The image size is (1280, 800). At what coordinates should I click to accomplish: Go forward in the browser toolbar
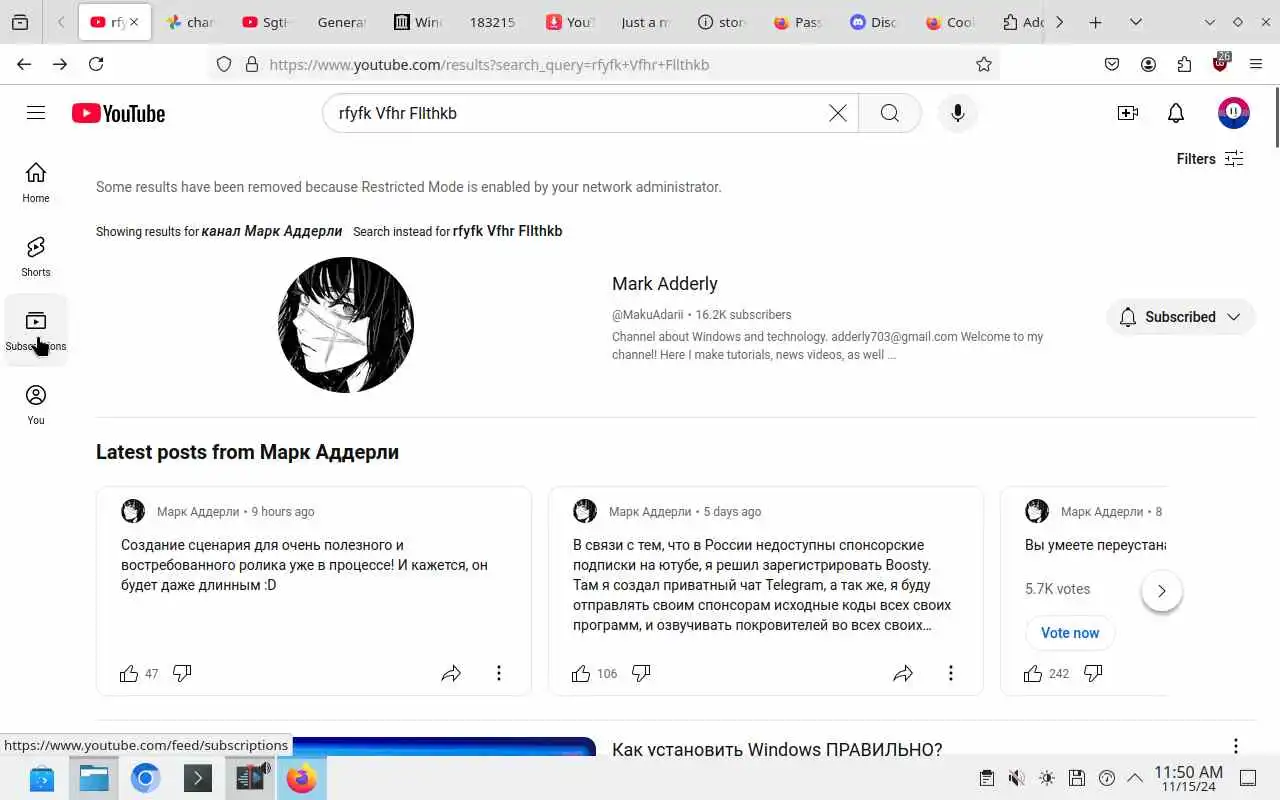(60, 64)
